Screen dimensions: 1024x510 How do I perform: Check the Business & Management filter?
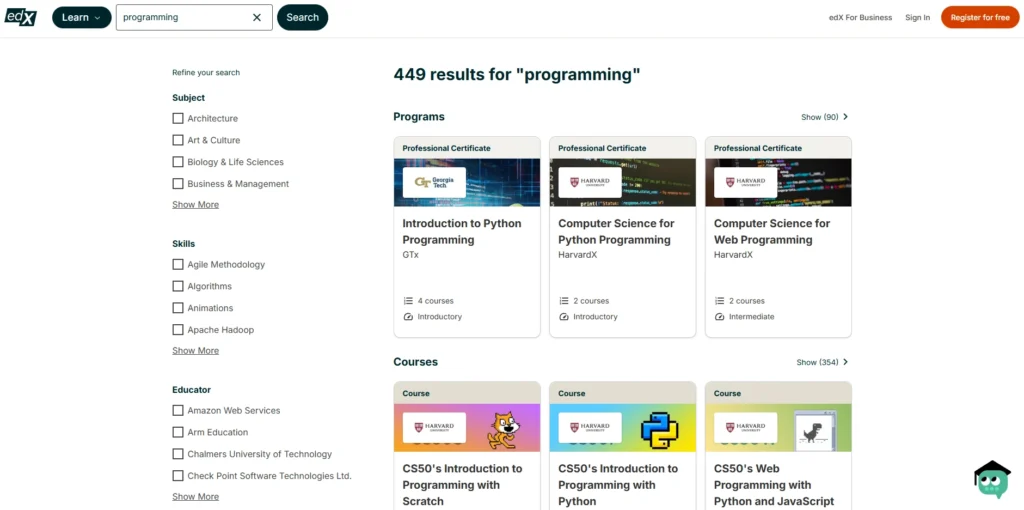(178, 183)
